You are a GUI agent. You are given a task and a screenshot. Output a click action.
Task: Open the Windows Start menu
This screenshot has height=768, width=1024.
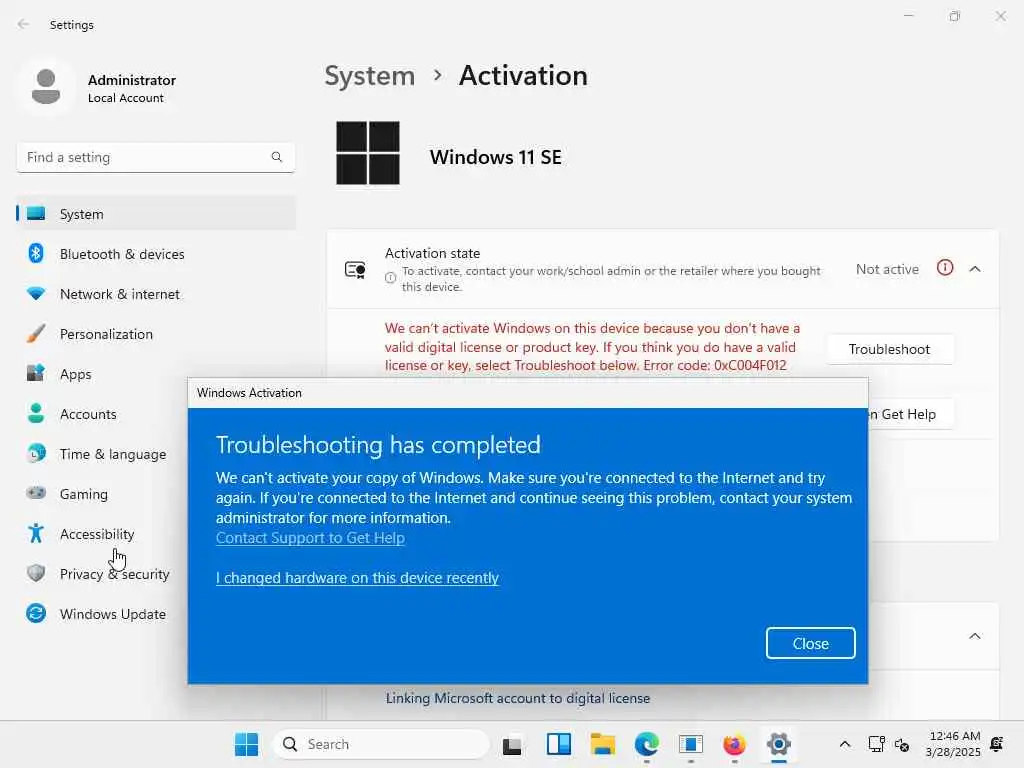point(246,744)
